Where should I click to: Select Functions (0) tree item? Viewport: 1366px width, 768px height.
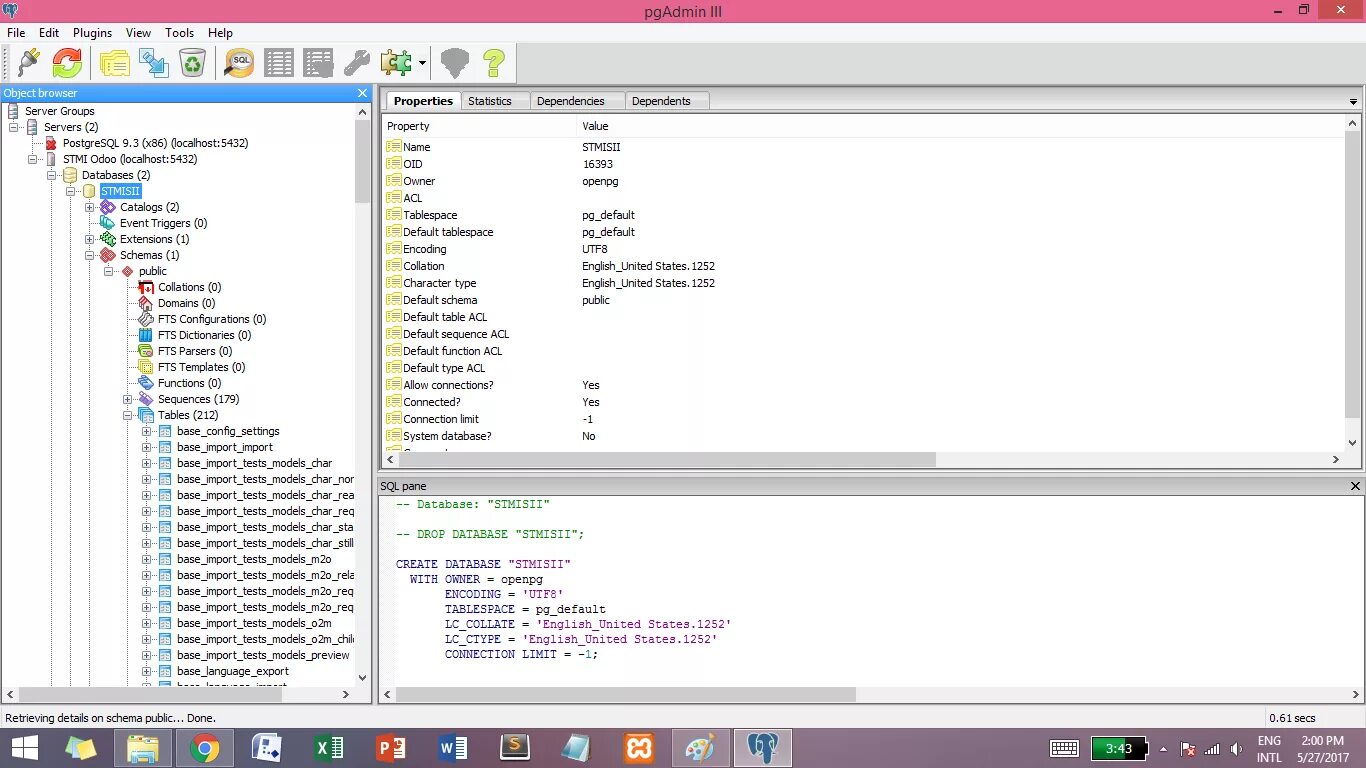189,383
